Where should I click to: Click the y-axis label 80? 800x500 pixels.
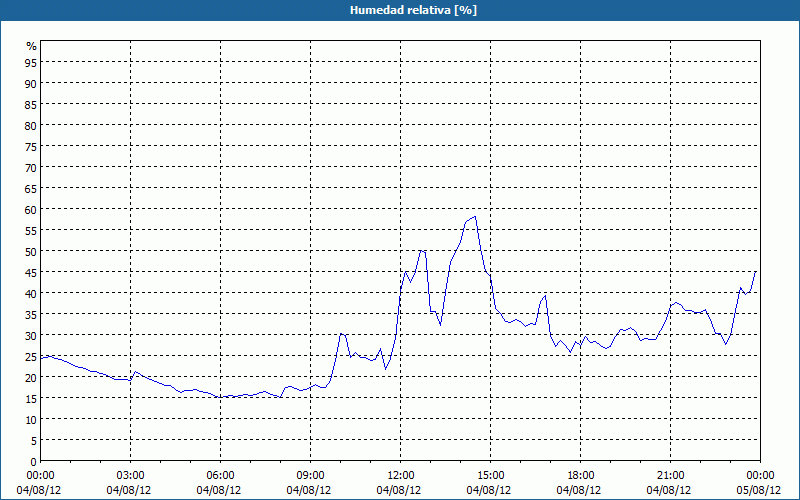[x=31, y=125]
